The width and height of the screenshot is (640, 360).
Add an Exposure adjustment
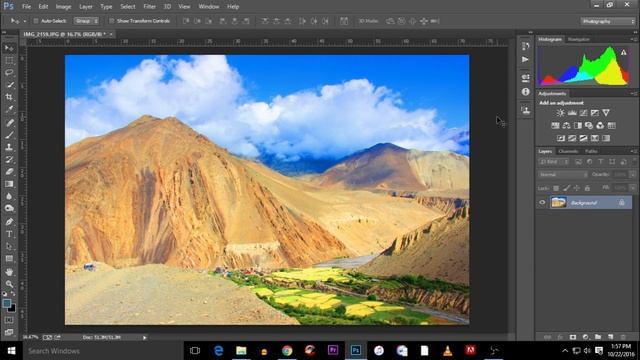pyautogui.click(x=595, y=113)
